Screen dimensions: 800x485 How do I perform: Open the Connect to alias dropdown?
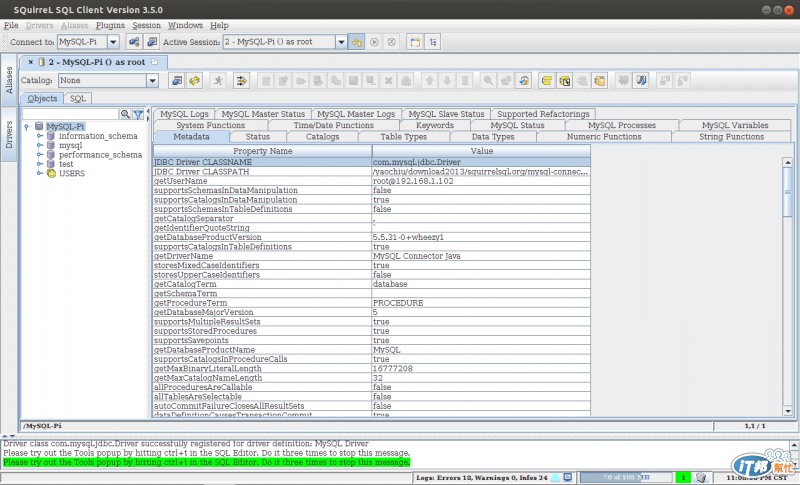coord(113,42)
